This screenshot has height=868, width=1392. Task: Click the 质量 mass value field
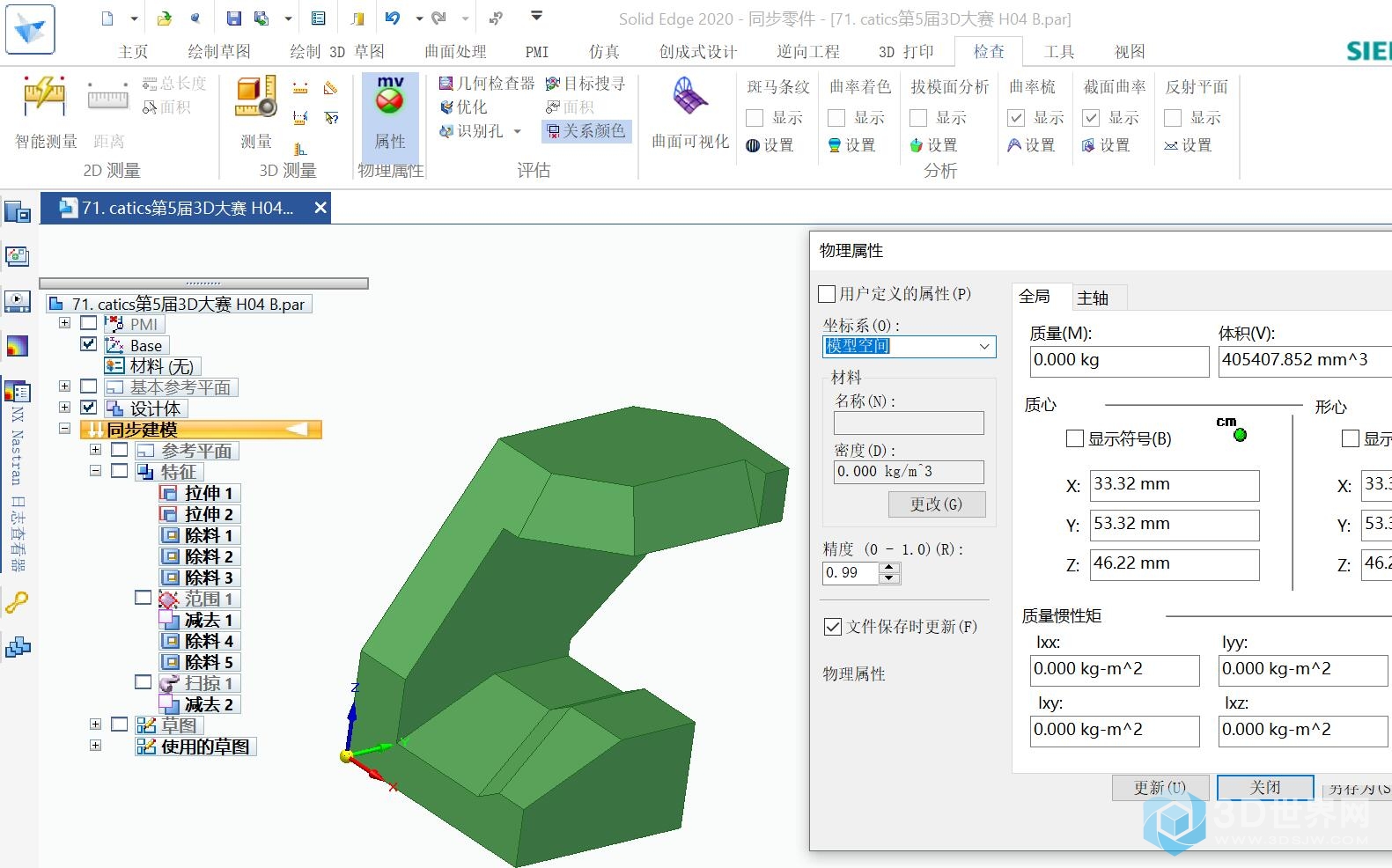(1119, 361)
